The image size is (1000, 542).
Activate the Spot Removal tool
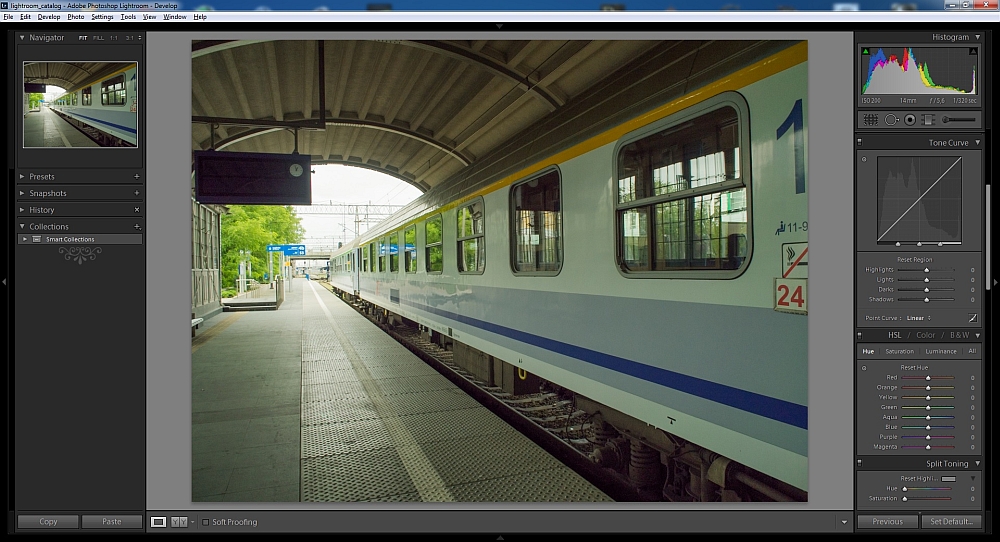890,120
